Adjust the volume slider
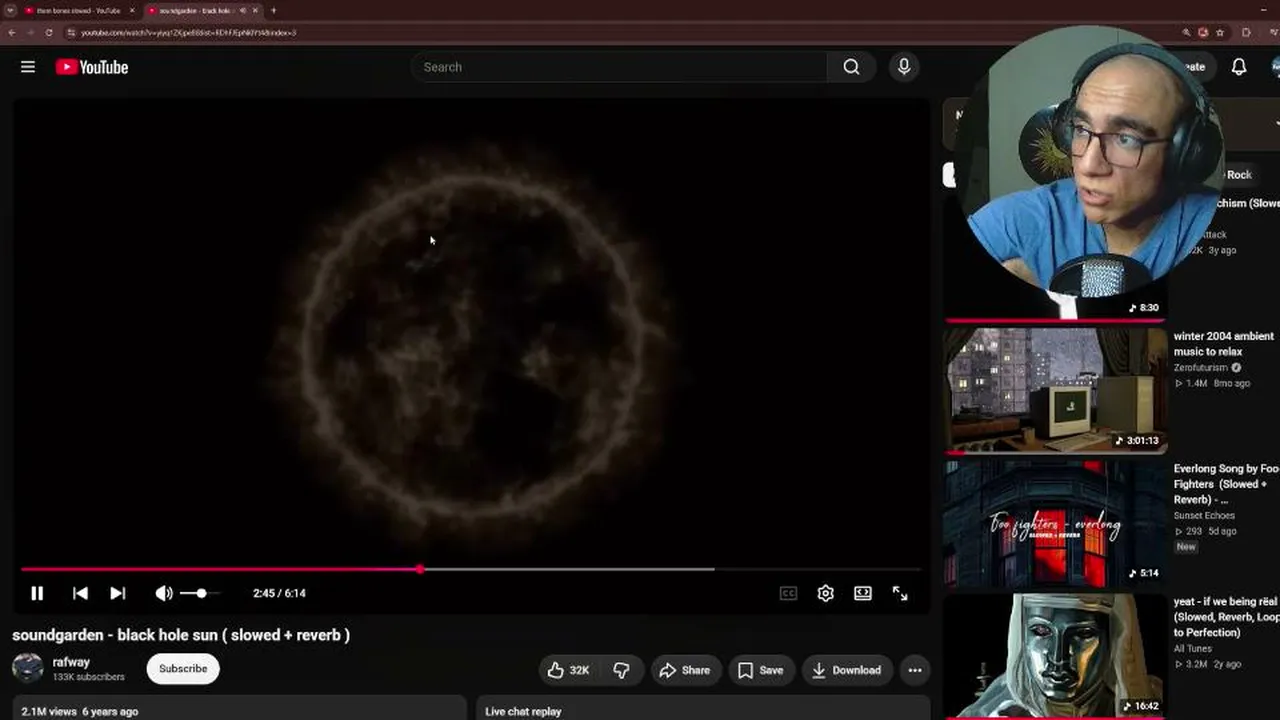 198,593
